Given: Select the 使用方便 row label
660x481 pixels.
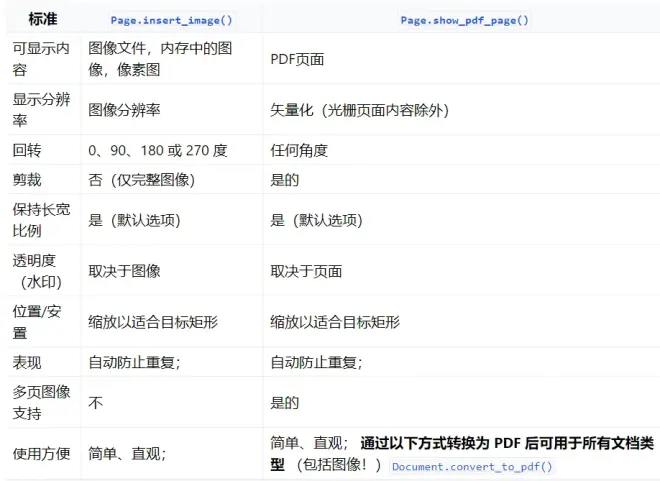Looking at the screenshot, I should [41, 454].
